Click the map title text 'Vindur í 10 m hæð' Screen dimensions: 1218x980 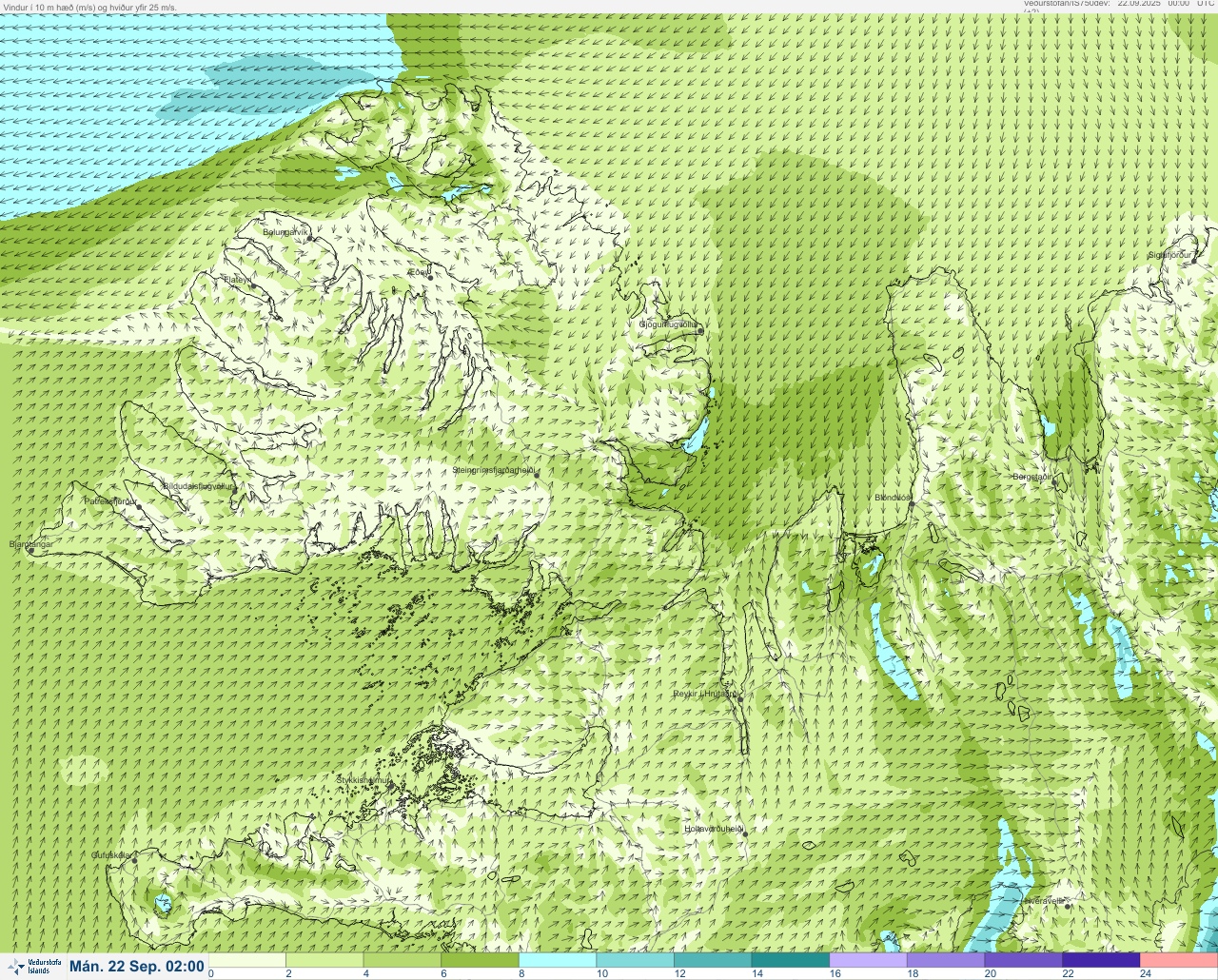pyautogui.click(x=37, y=7)
